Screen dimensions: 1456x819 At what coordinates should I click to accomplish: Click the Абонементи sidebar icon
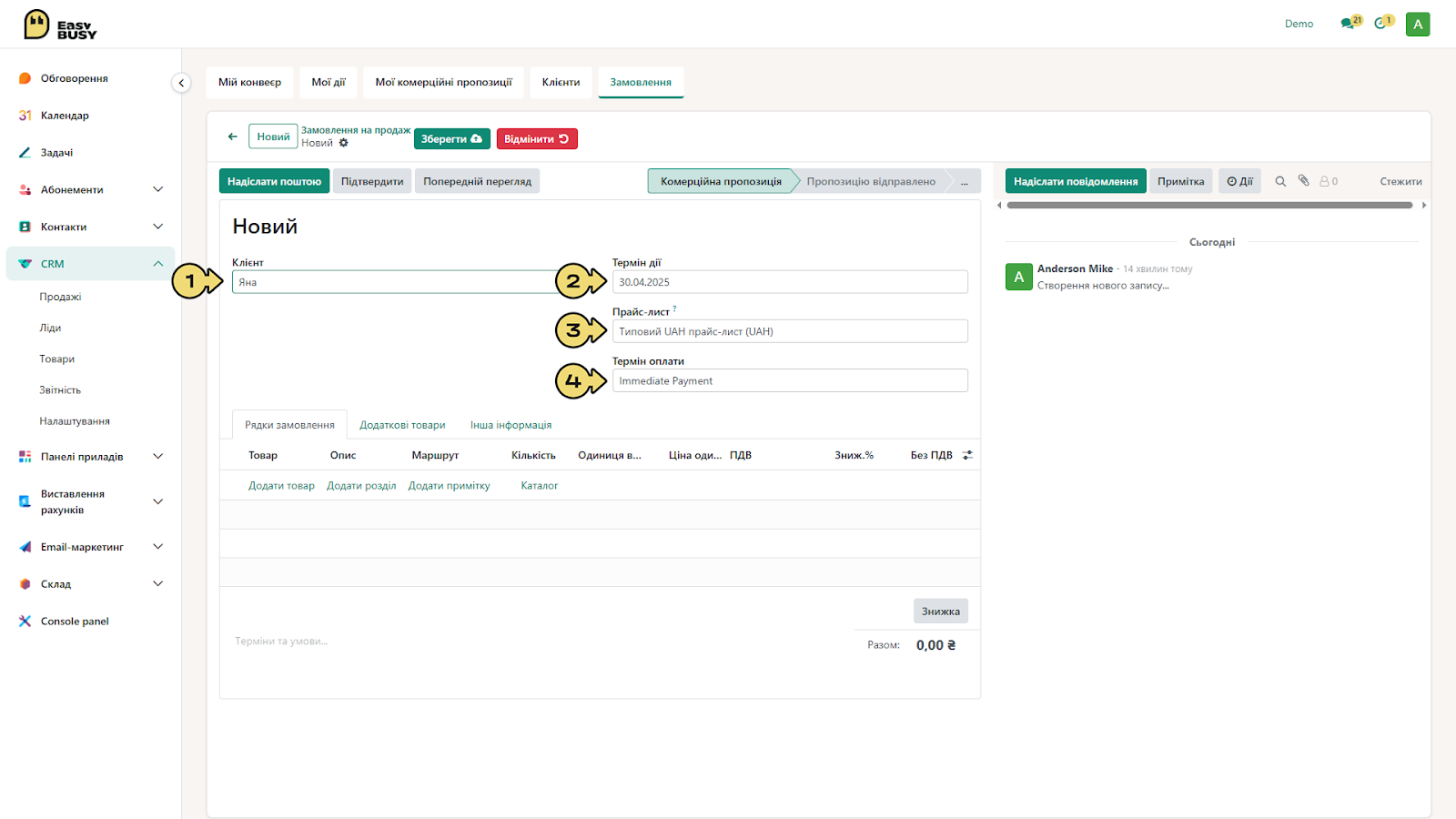click(x=25, y=190)
